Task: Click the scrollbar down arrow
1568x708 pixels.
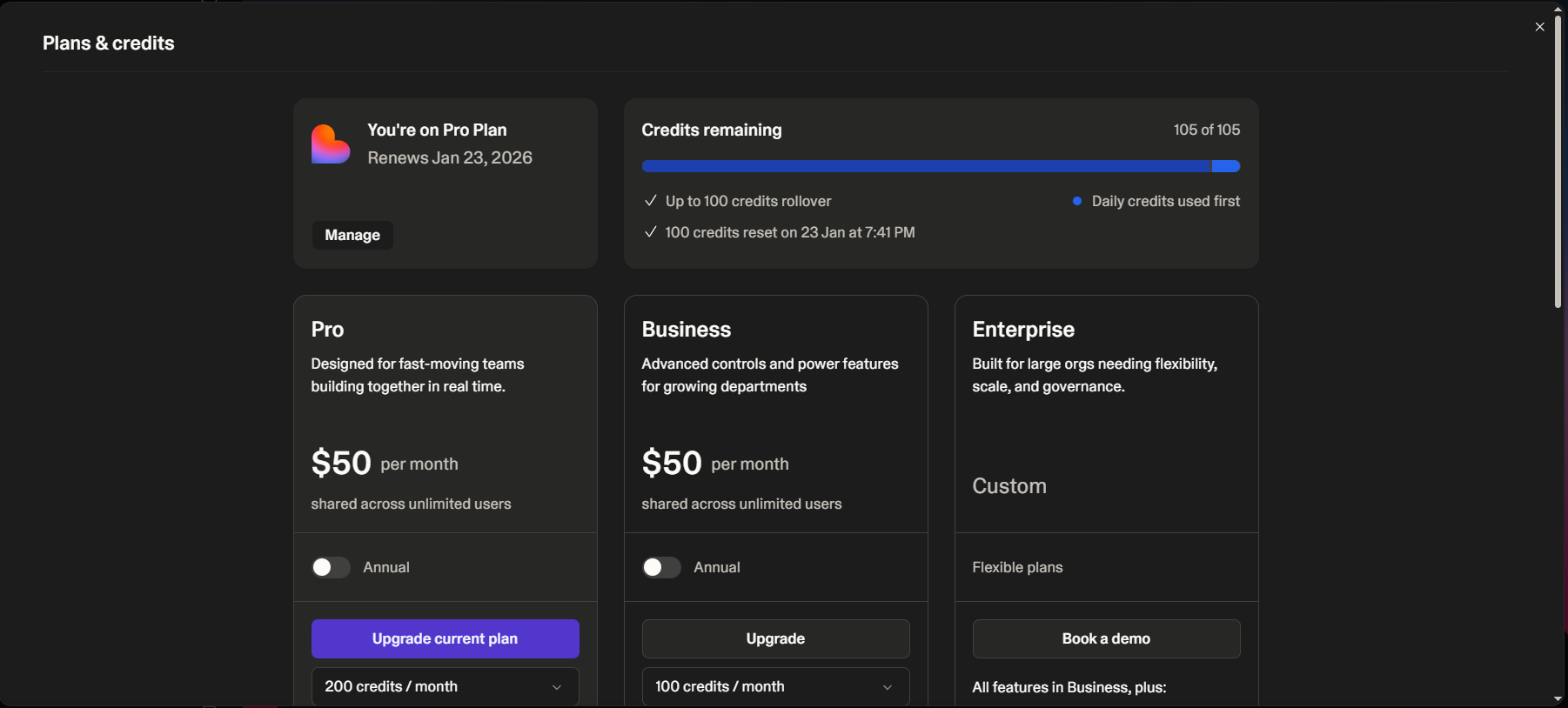Action: point(1558,699)
